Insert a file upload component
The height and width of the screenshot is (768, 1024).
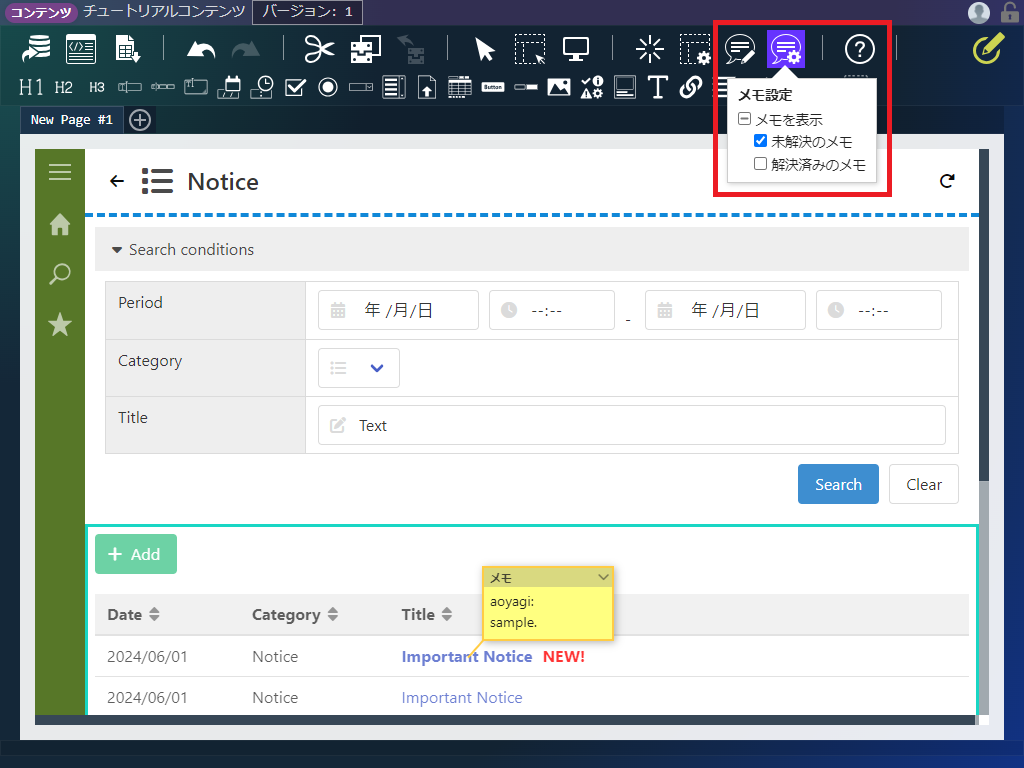coord(427,87)
